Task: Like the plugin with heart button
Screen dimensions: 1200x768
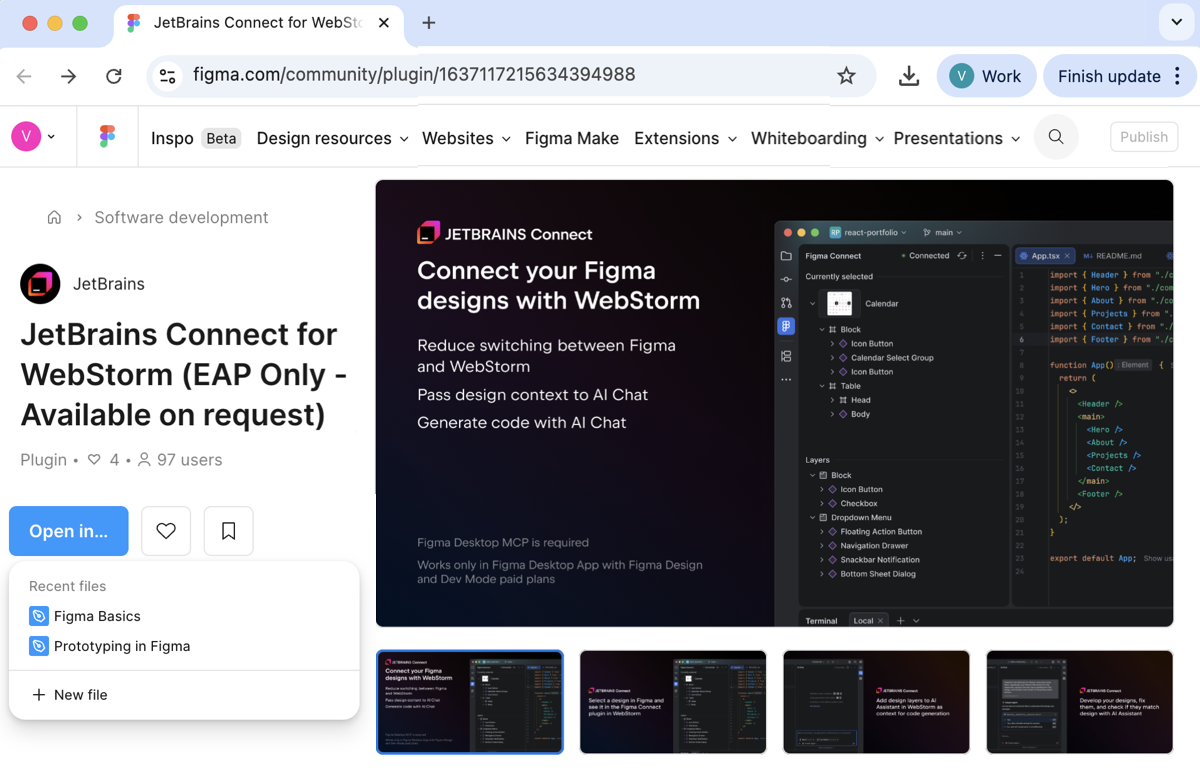Action: click(x=166, y=531)
